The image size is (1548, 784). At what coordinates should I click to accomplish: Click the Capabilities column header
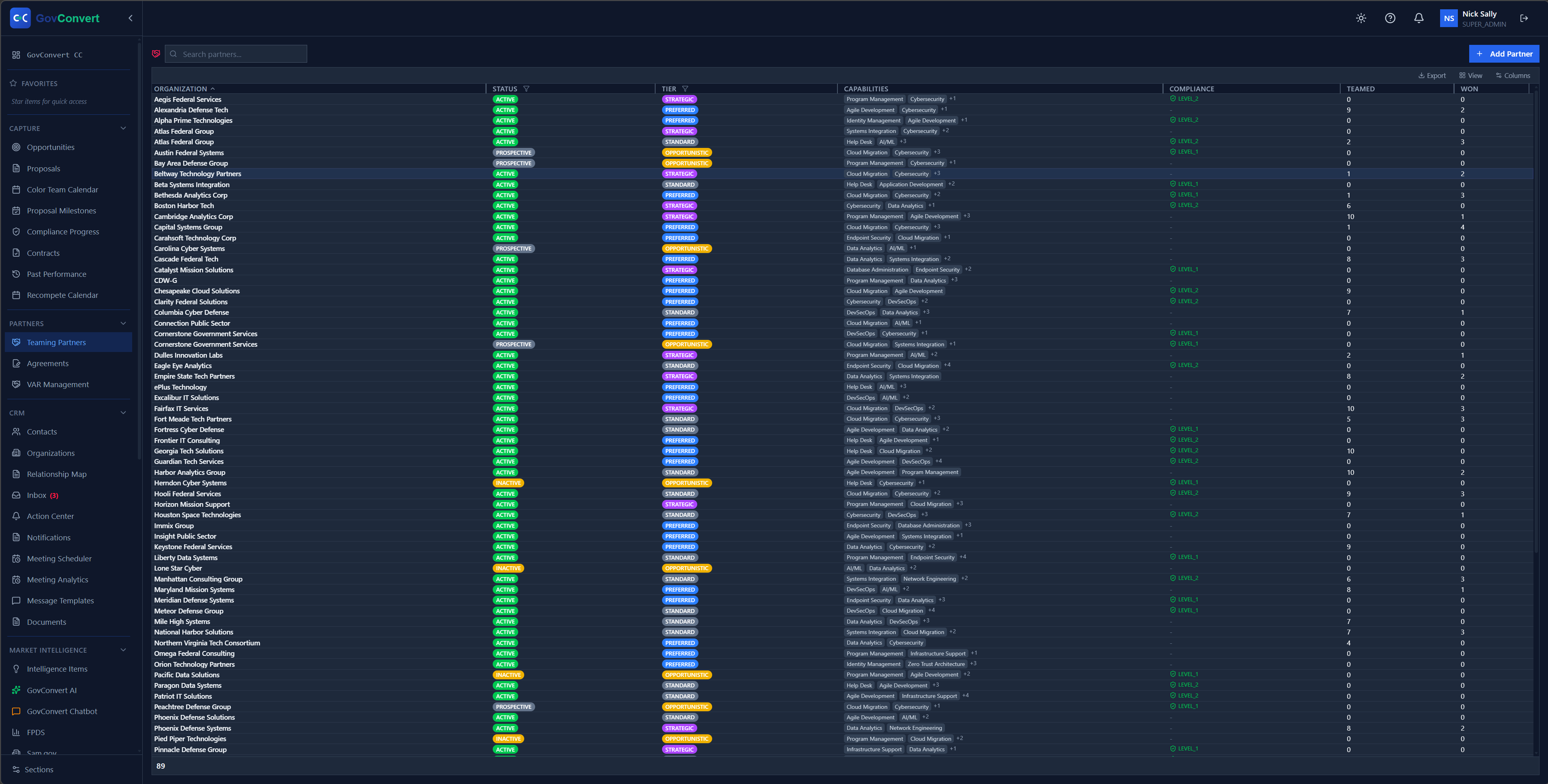click(x=866, y=89)
